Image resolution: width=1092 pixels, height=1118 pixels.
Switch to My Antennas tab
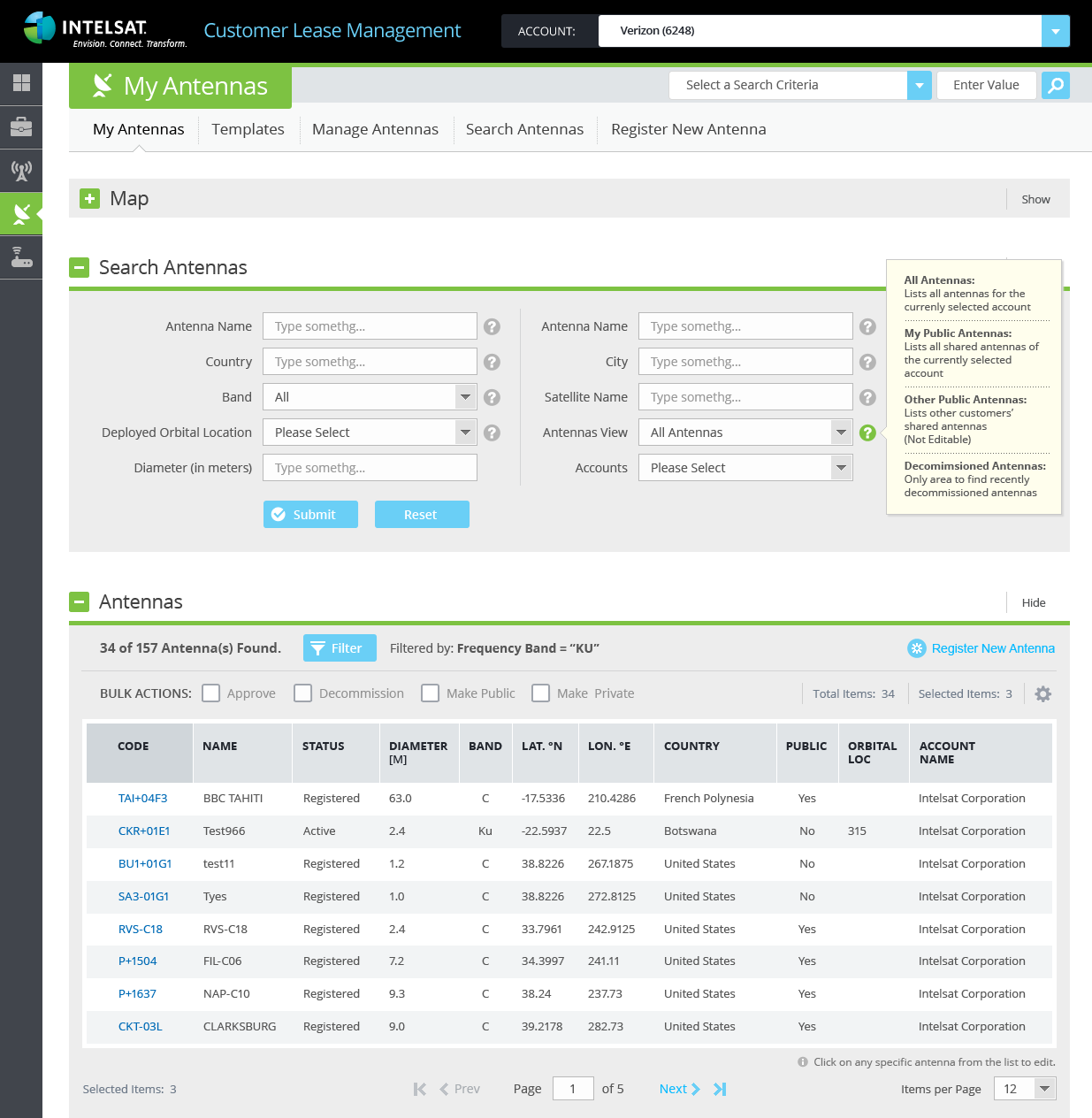coord(139,129)
